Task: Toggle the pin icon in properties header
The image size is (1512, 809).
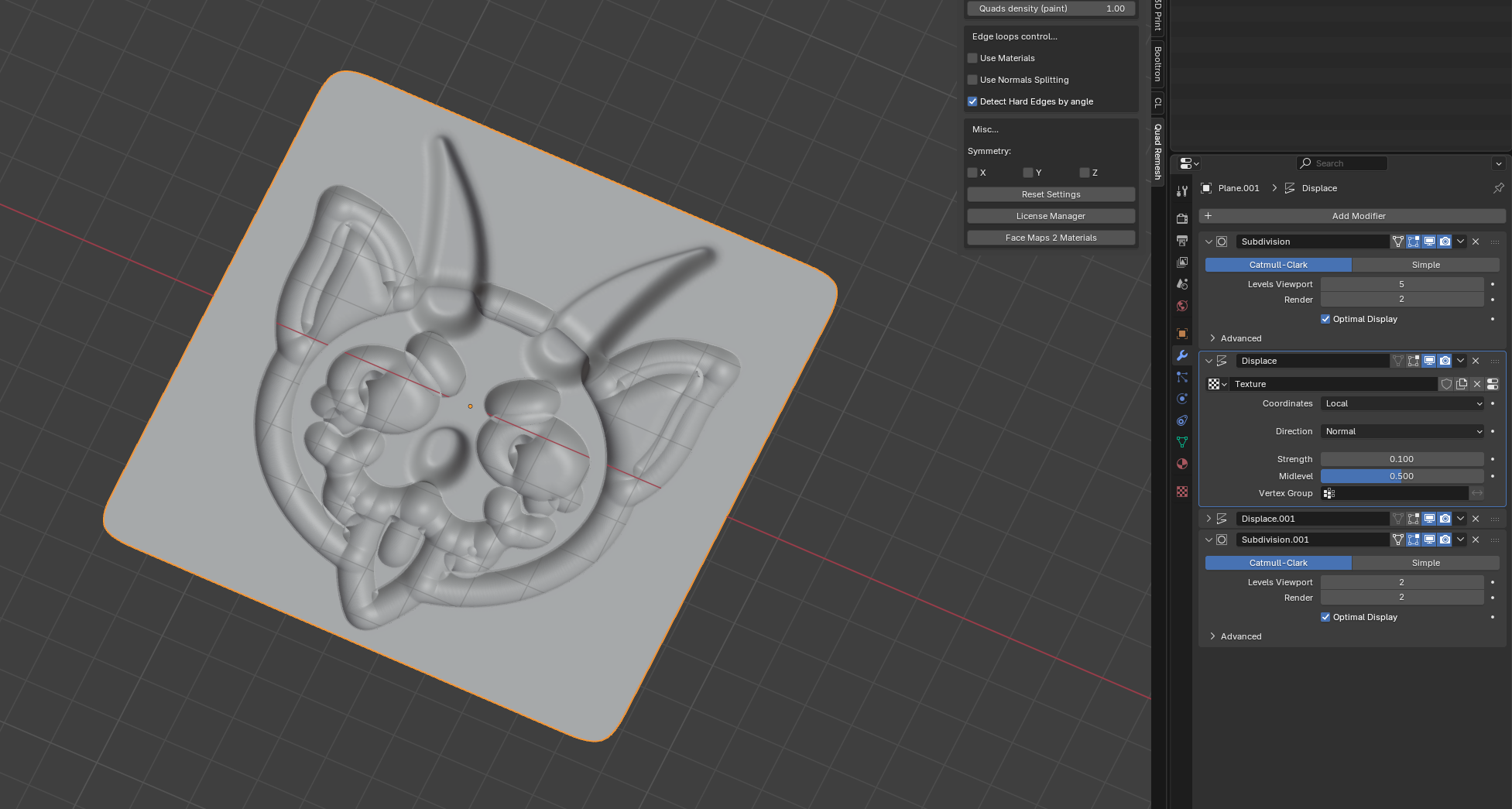Action: (x=1498, y=188)
